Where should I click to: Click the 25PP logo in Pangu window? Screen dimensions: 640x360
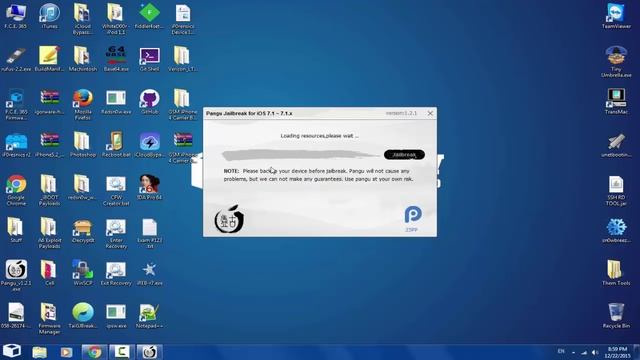click(413, 219)
